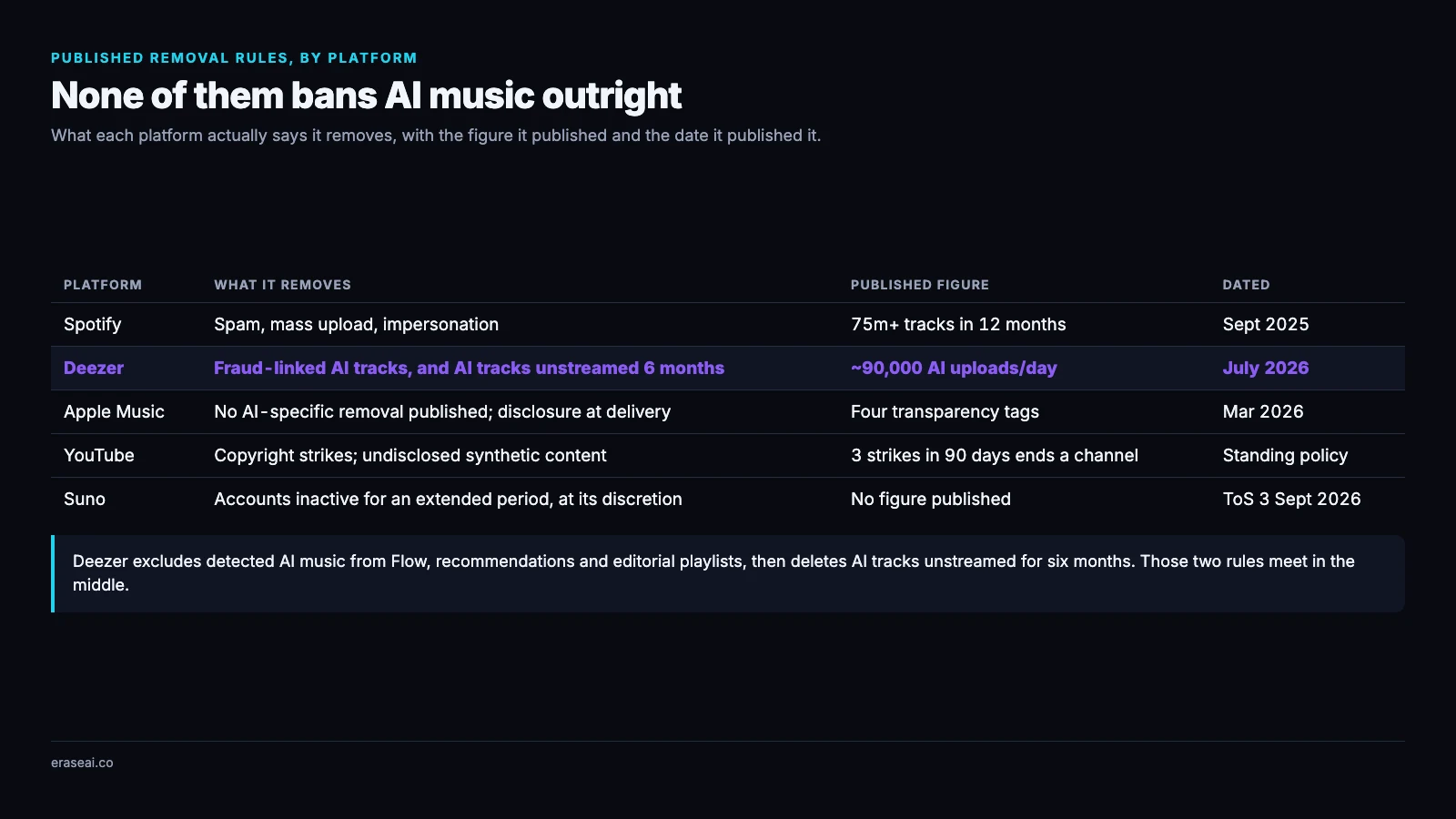This screenshot has width=1456, height=819.
Task: Click the subtitle beginning 'What each platform actually says'
Action: point(436,136)
